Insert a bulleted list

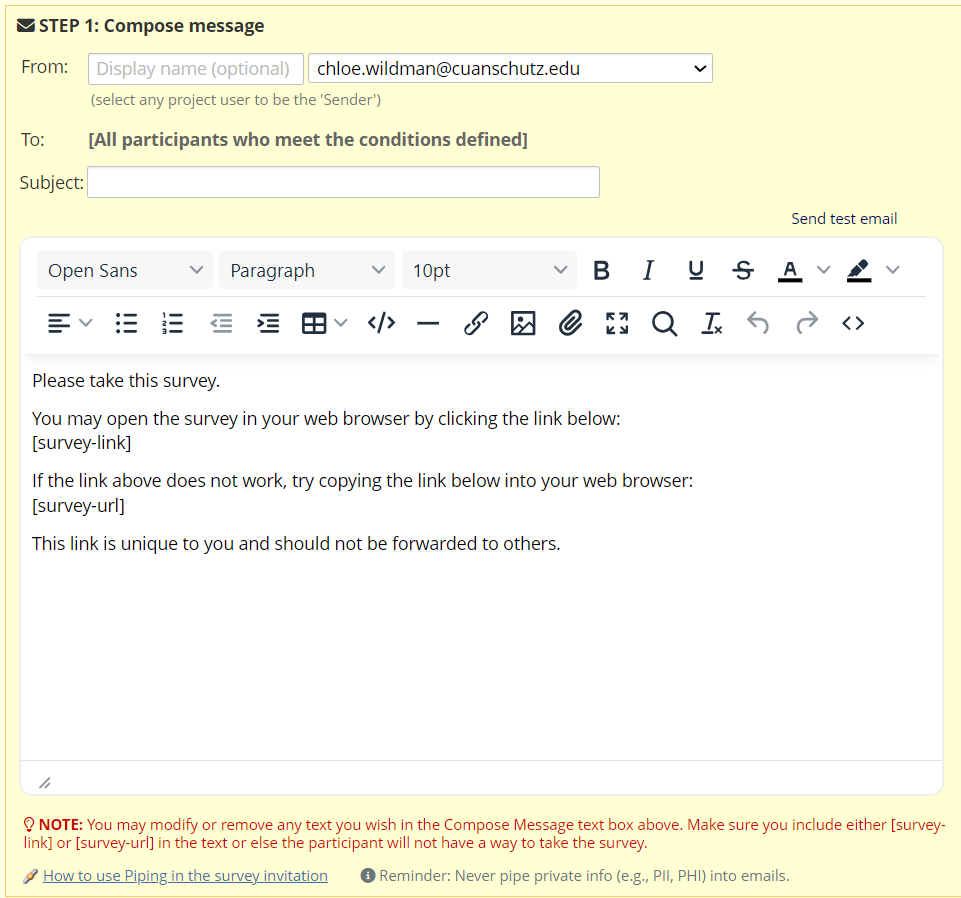(x=125, y=322)
